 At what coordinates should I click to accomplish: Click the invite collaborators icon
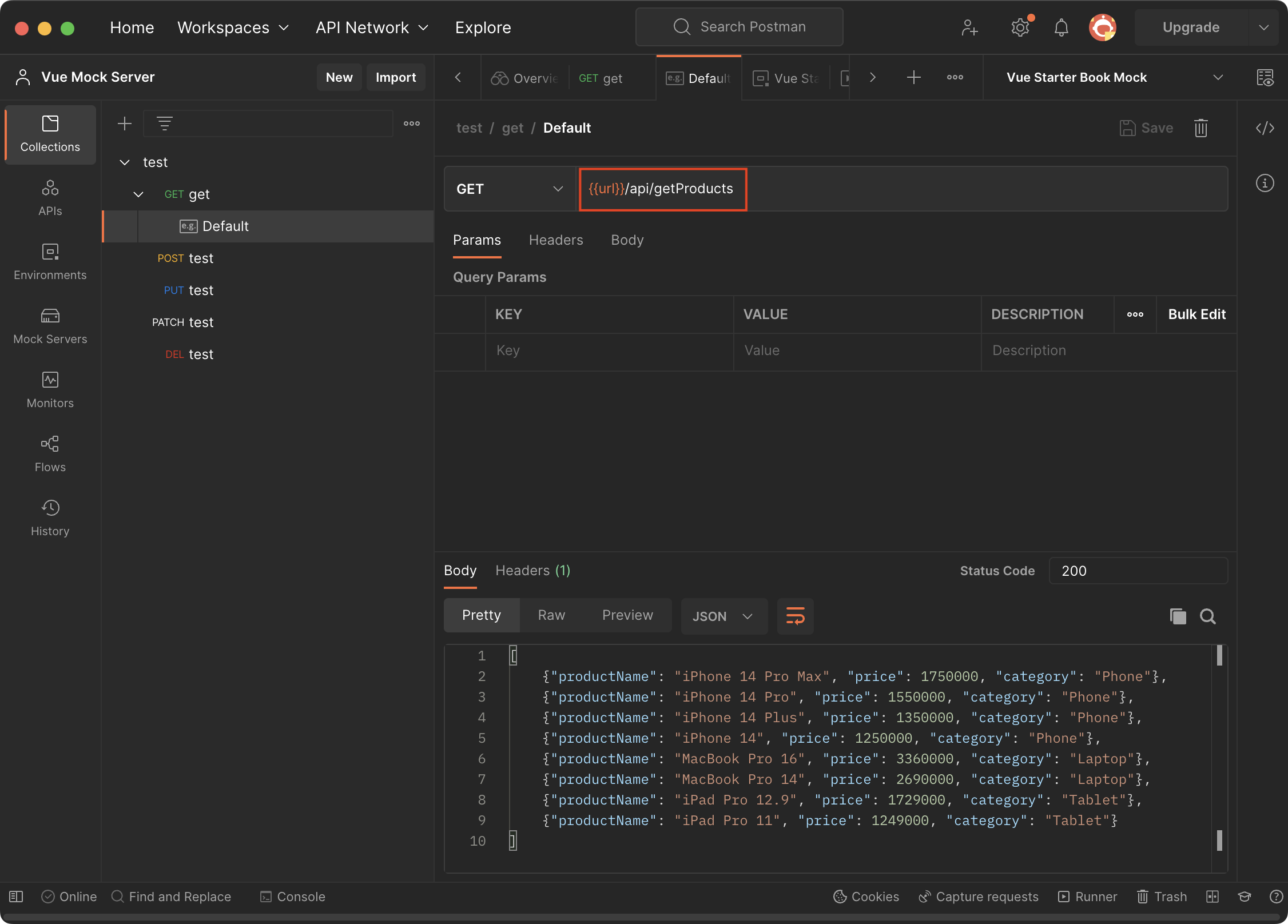[x=969, y=27]
